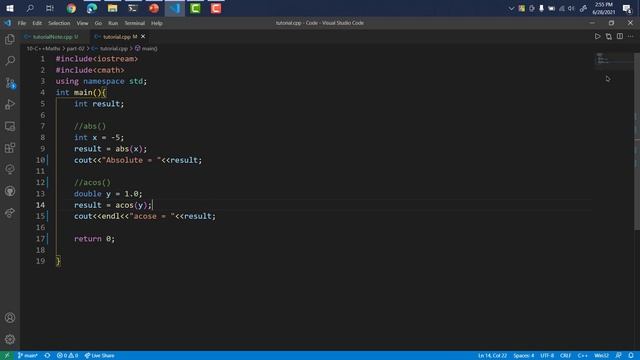Place cursor on the abs(x) line

pyautogui.click(x=110, y=149)
